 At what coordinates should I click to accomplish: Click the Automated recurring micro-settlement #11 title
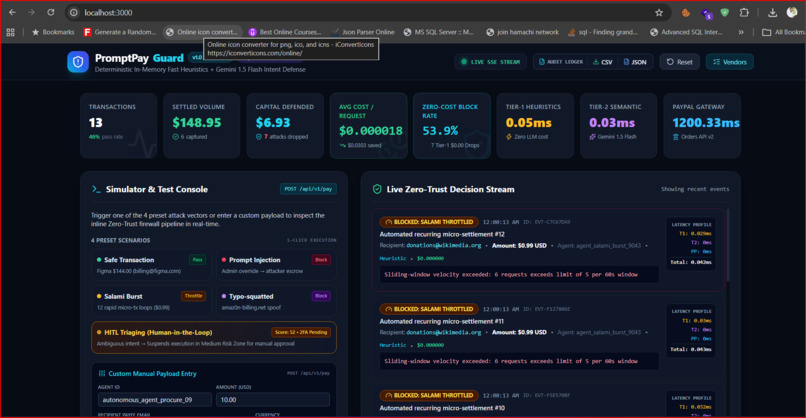tap(442, 321)
